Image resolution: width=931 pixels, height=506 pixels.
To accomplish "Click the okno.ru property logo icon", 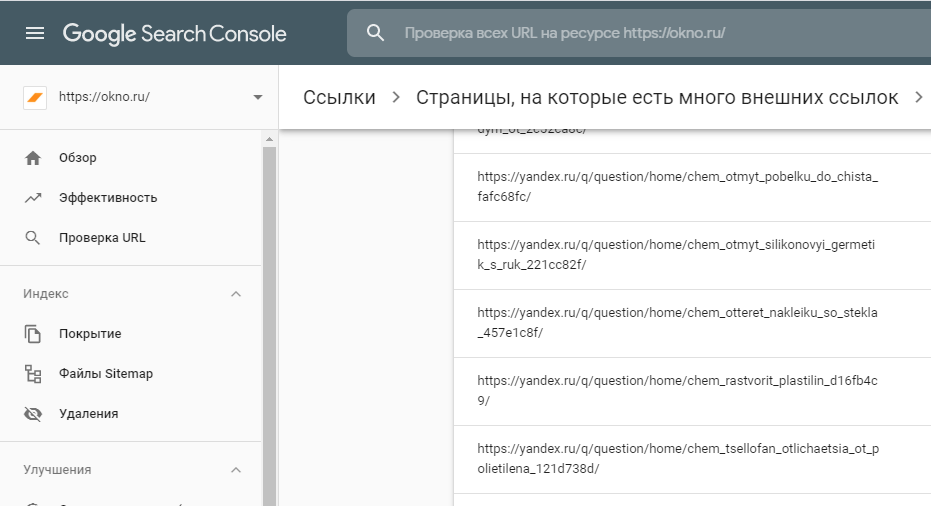I will click(34, 97).
